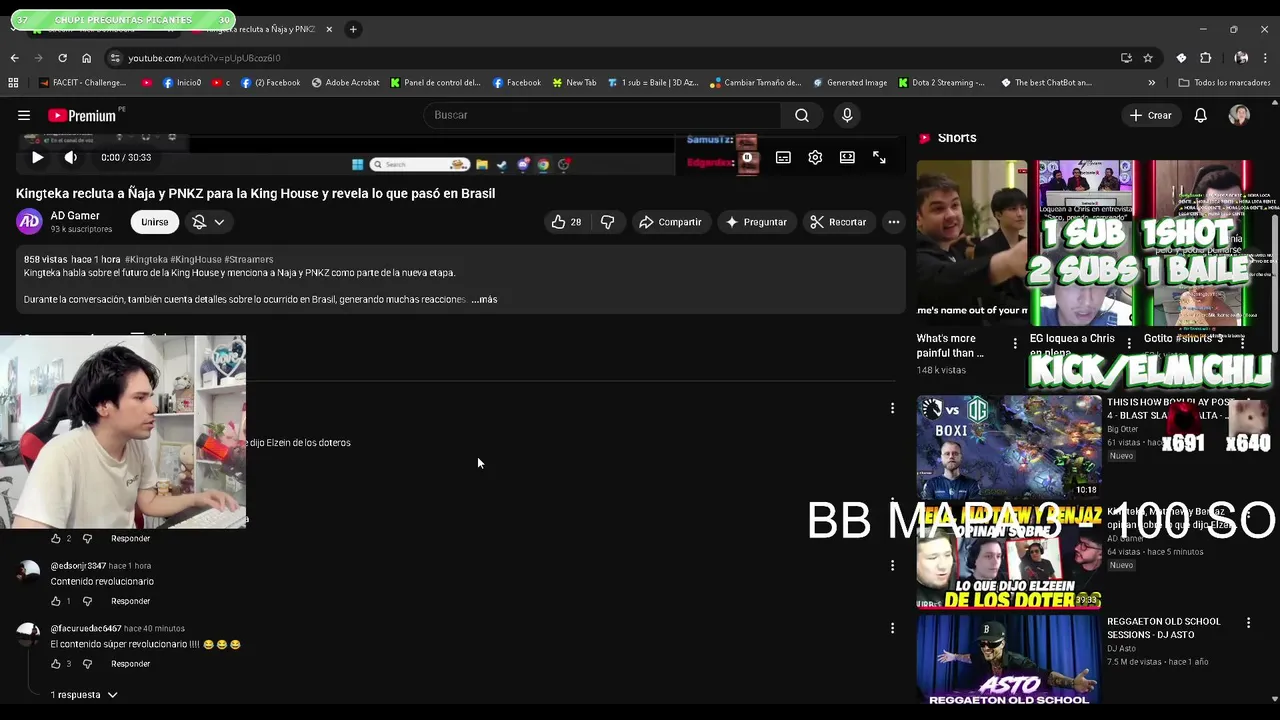Open options for Reggaeton Old School video
The image size is (1280, 720).
(1248, 623)
